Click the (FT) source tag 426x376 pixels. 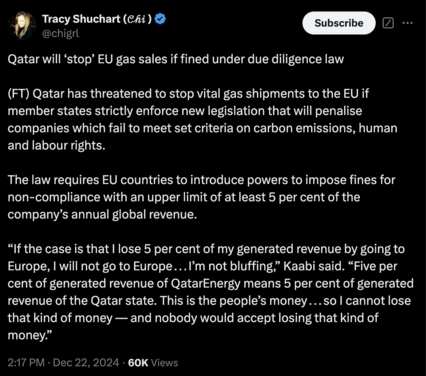point(19,94)
